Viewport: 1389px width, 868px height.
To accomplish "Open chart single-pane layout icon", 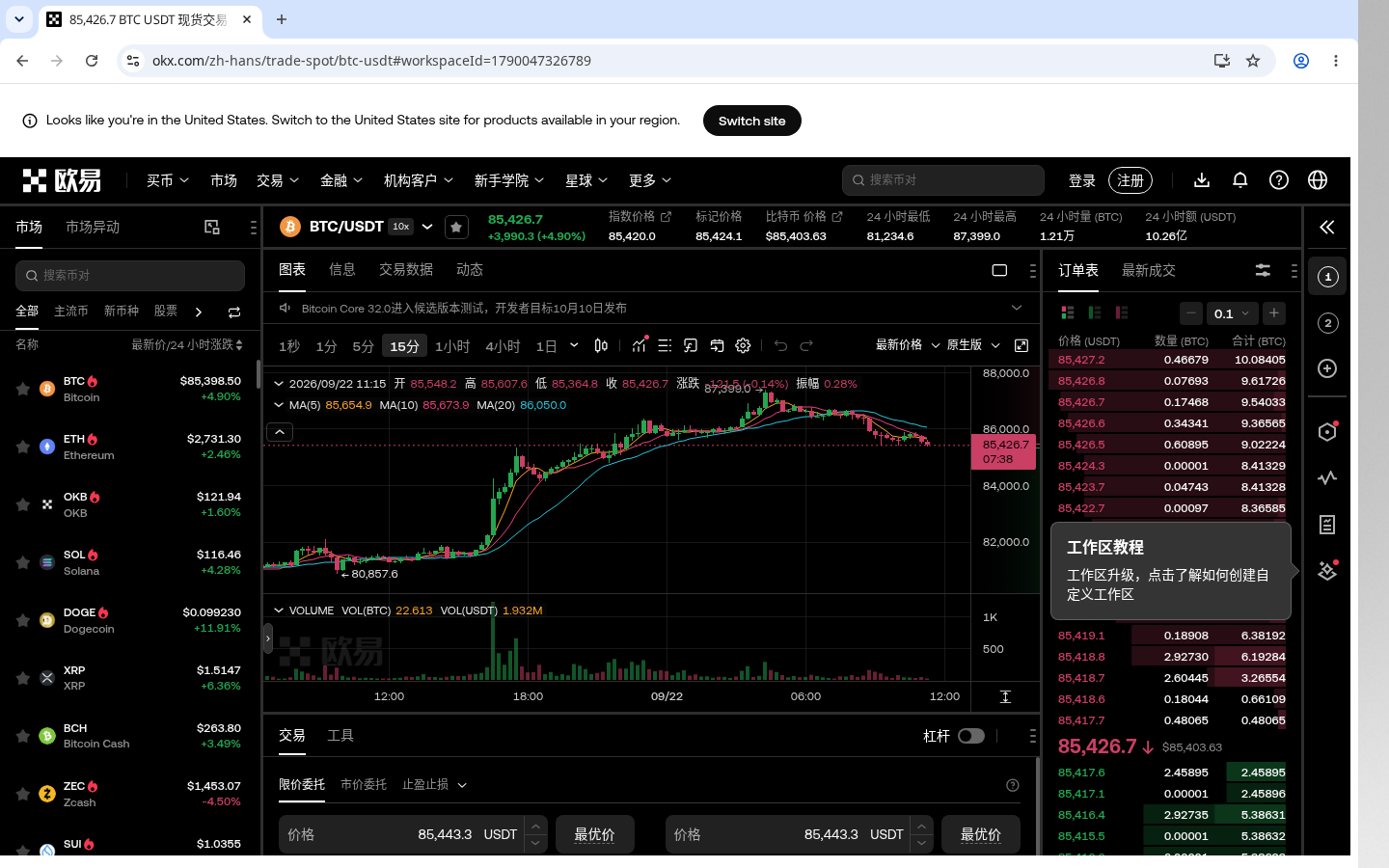I will [x=999, y=270].
